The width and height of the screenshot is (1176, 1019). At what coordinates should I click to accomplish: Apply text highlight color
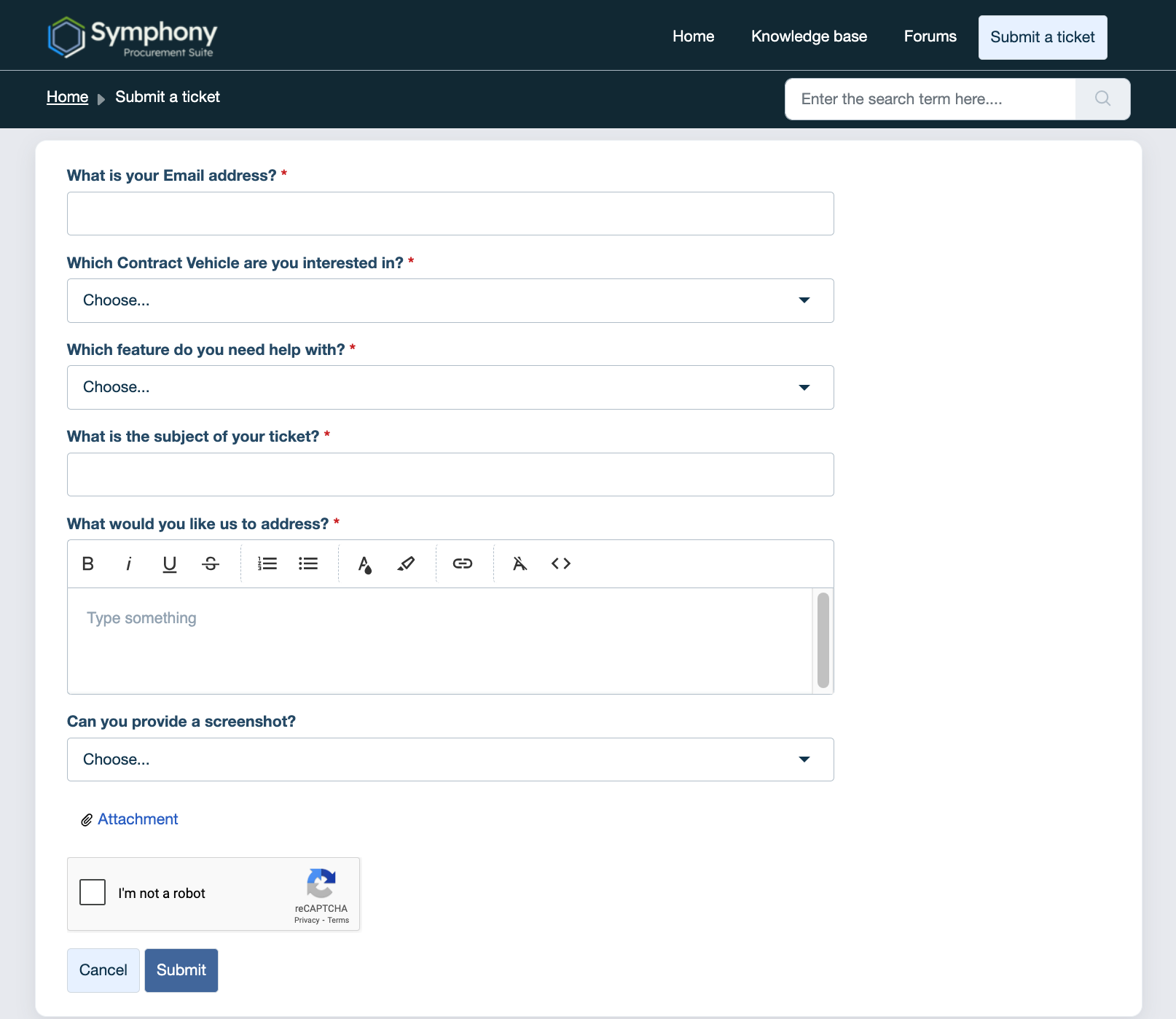407,563
